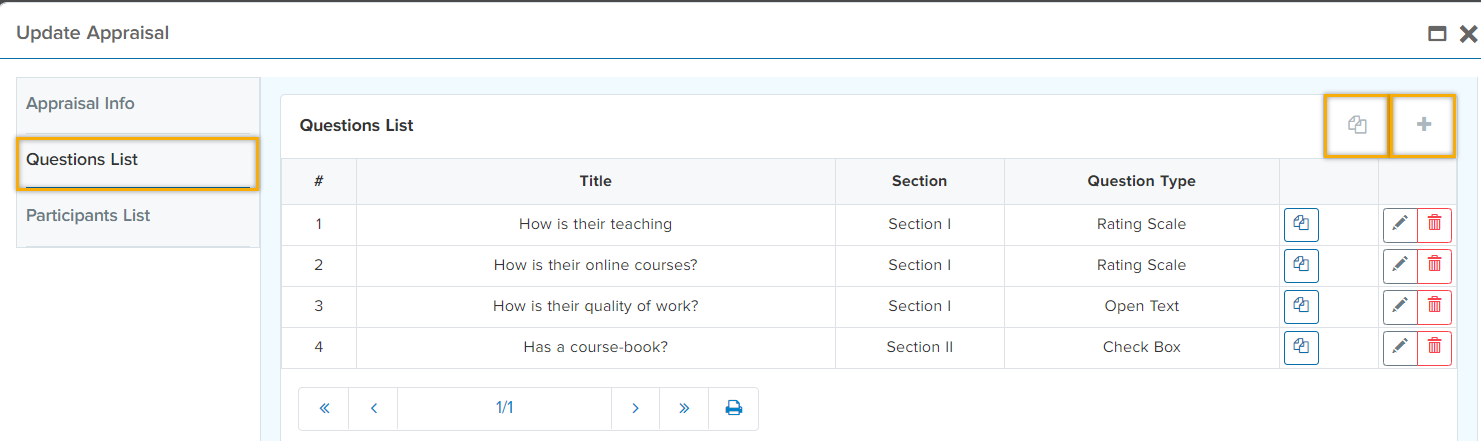Image resolution: width=1481 pixels, height=441 pixels.
Task: Print the questions list
Action: [x=733, y=408]
